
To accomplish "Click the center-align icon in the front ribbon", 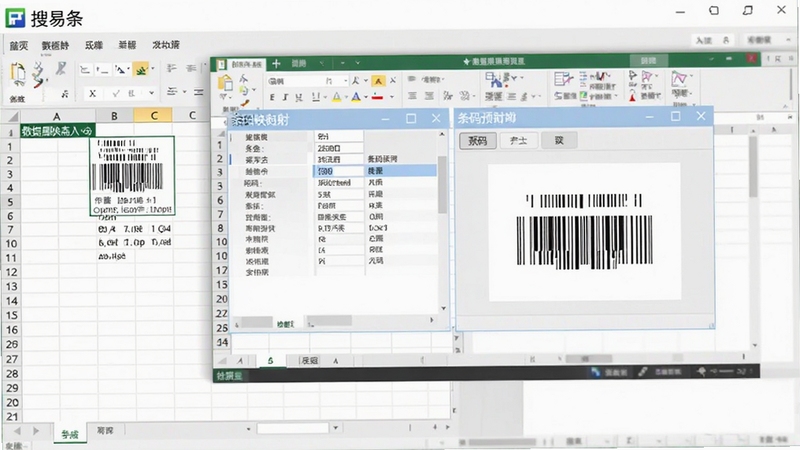I will pos(429,95).
